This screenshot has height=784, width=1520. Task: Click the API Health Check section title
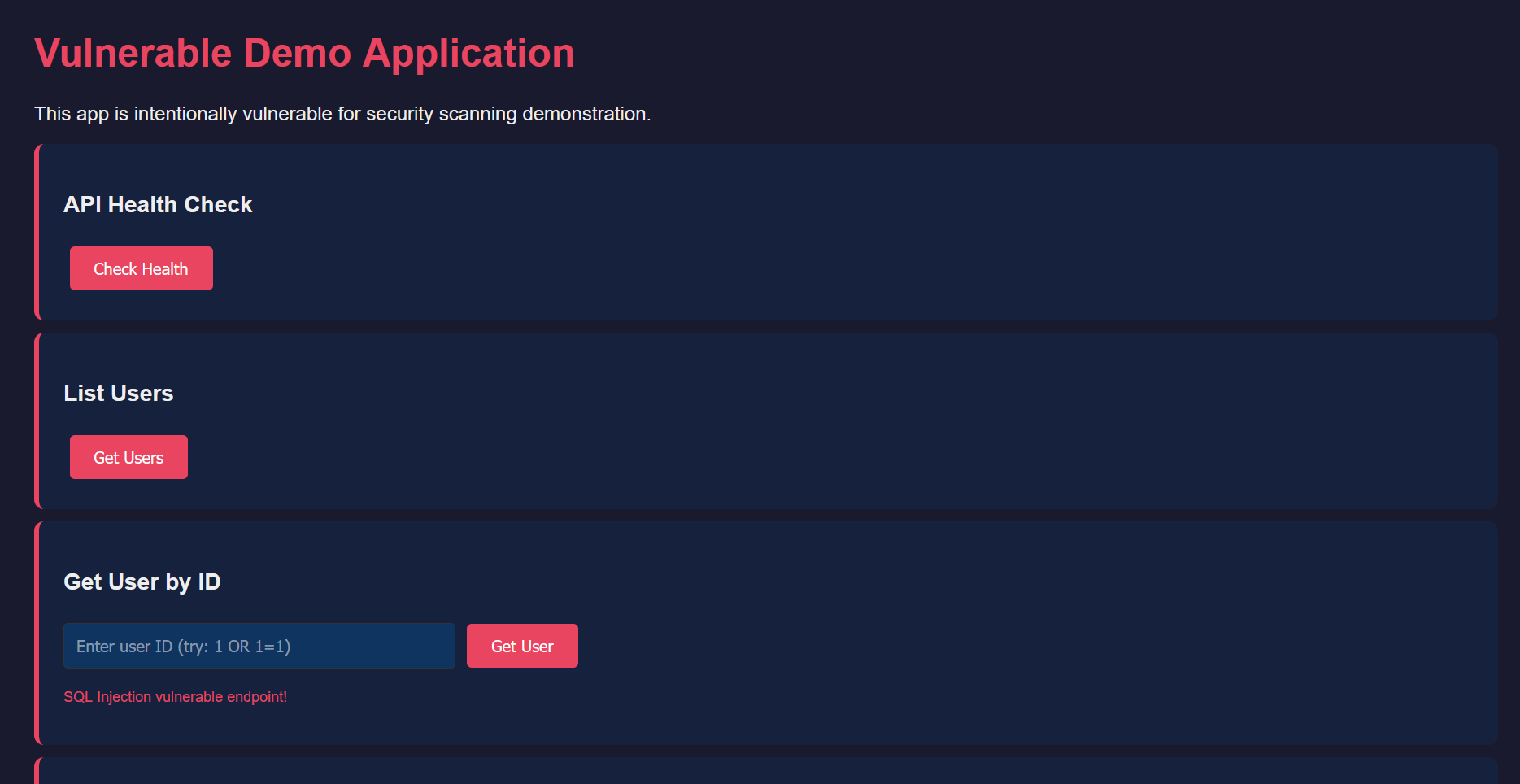pyautogui.click(x=158, y=204)
